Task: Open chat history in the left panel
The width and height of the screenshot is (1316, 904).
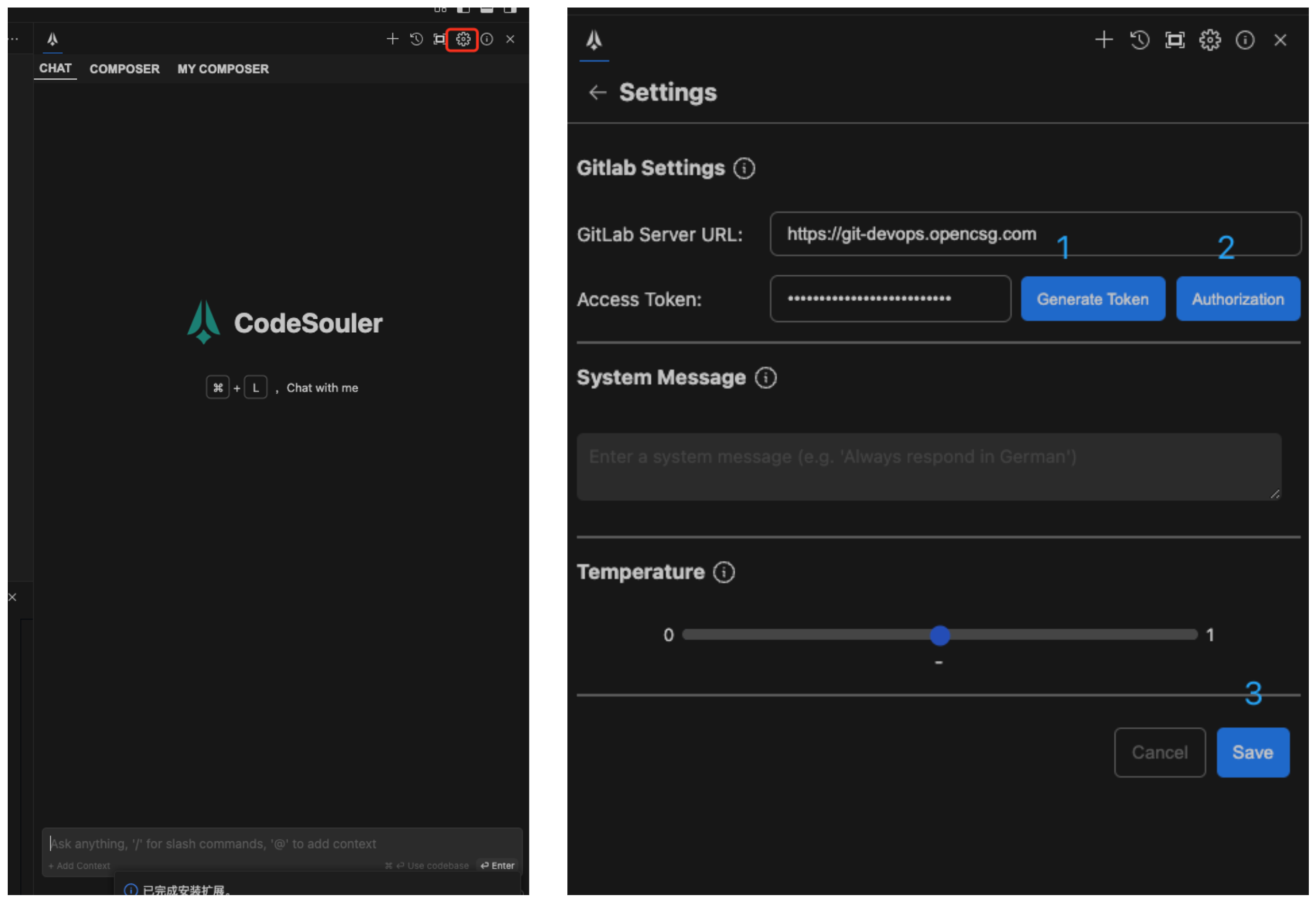Action: click(x=416, y=39)
